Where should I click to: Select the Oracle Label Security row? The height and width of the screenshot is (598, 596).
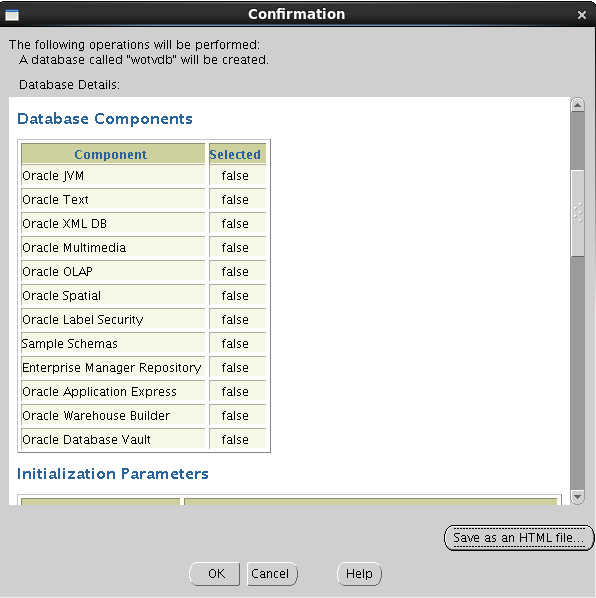(x=143, y=320)
